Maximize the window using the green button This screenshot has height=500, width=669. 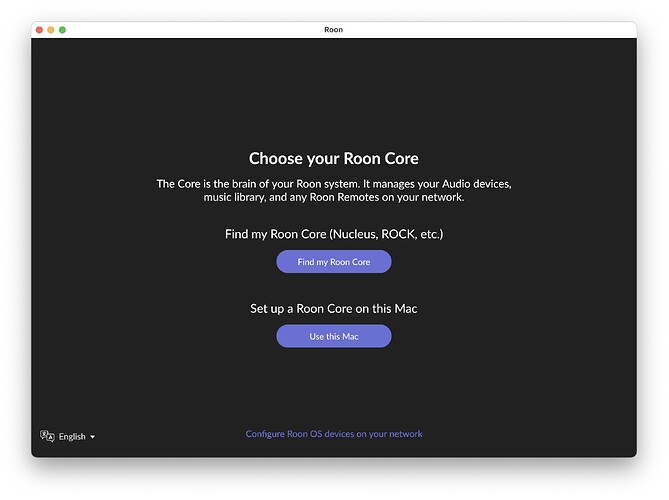[62, 30]
